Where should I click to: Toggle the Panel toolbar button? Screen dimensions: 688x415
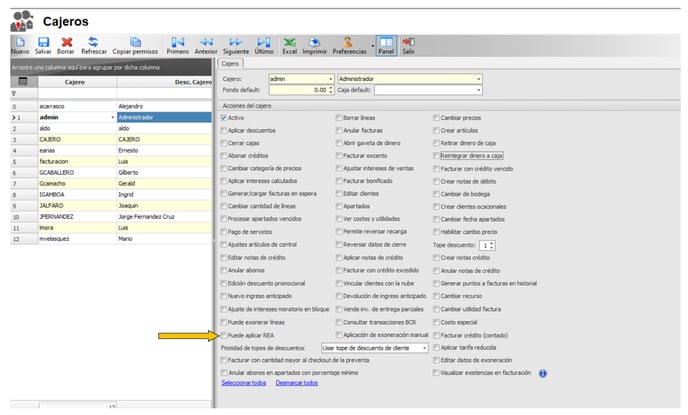[x=386, y=46]
